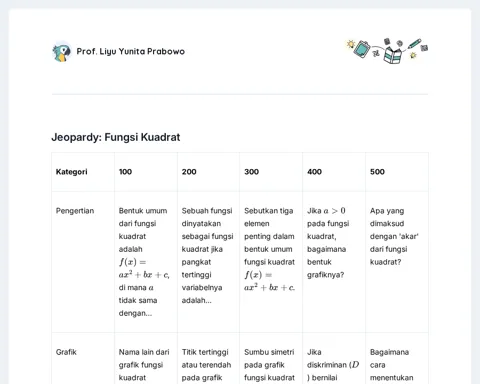This screenshot has width=480, height=384.
Task: Click the Jeopardy: Fungsi Kuadrat heading
Action: click(x=116, y=137)
